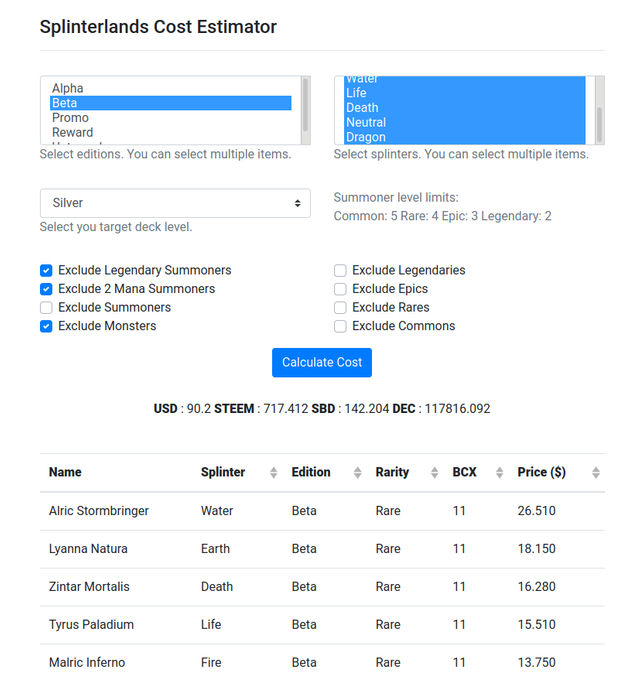640x686 pixels.
Task: Check the Exclude Epics option
Action: point(340,289)
